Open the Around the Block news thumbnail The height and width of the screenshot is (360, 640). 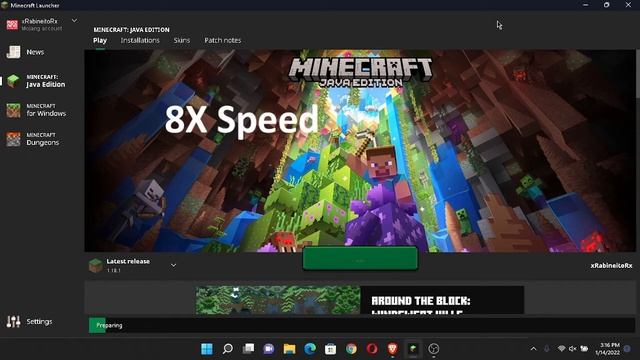[278, 300]
